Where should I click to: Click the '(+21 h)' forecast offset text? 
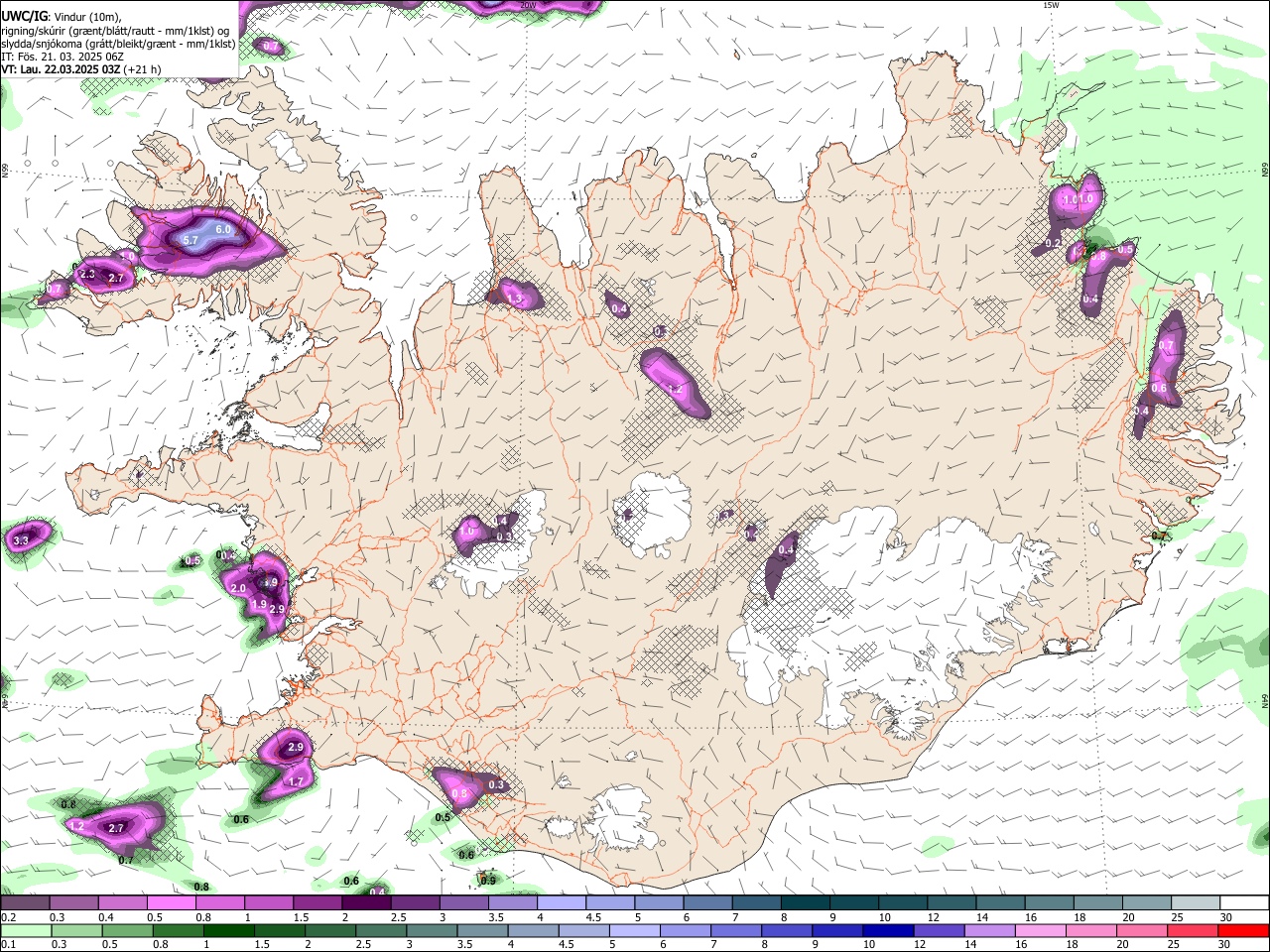(x=143, y=69)
